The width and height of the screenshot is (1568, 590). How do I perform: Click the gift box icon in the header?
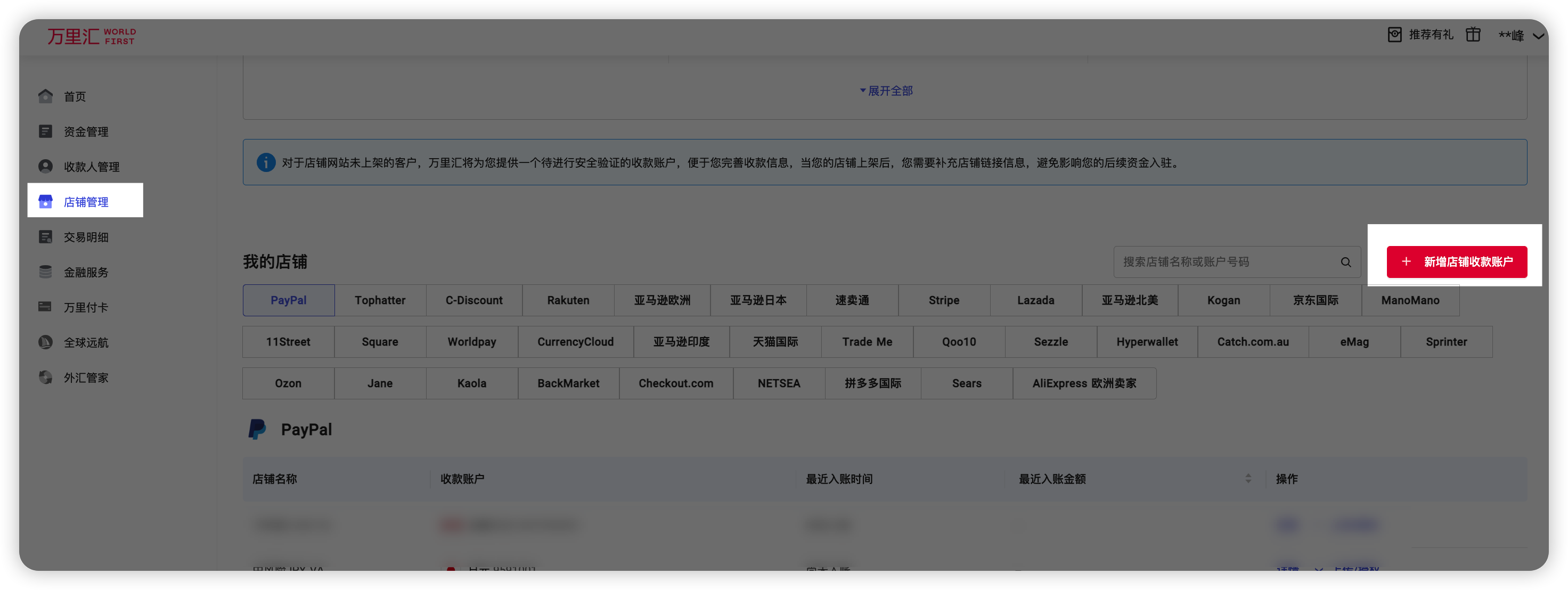pos(1473,35)
